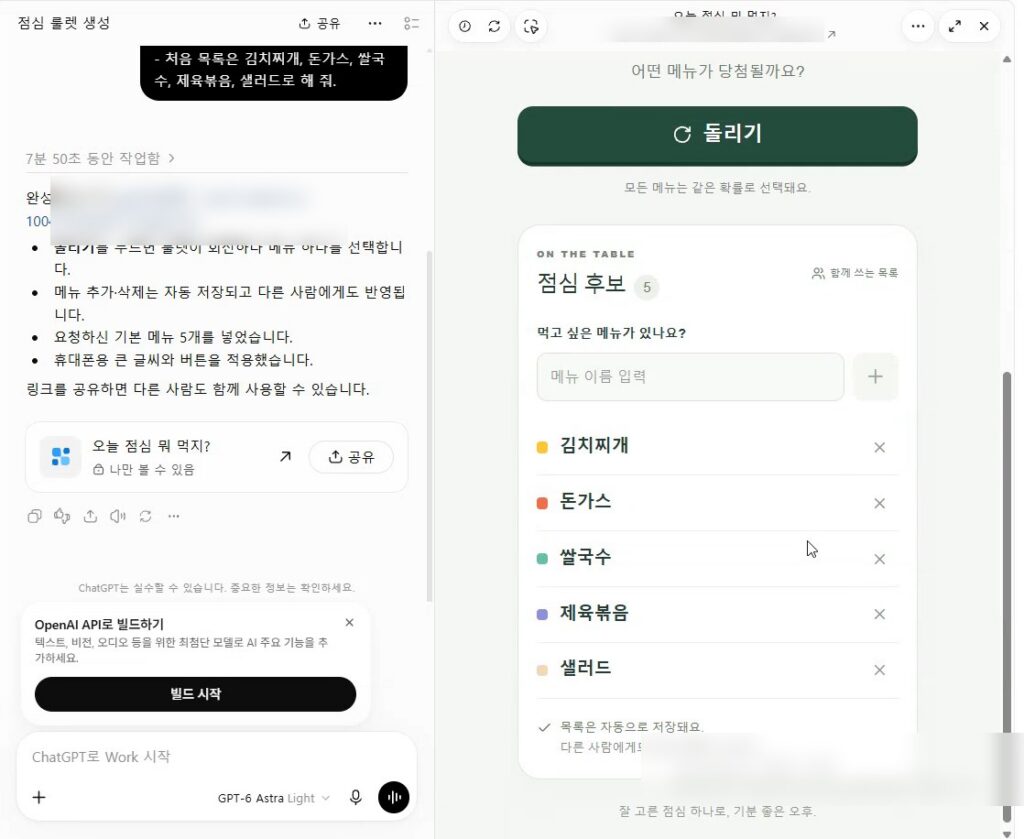Expand the preview panel to fullscreen
The height and width of the screenshot is (839, 1024).
click(x=955, y=26)
